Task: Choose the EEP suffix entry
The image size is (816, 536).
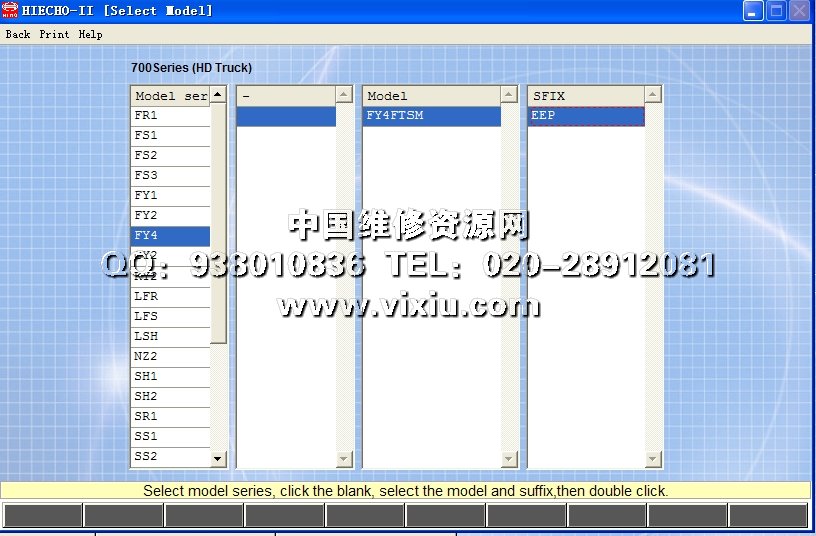Action: click(586, 116)
